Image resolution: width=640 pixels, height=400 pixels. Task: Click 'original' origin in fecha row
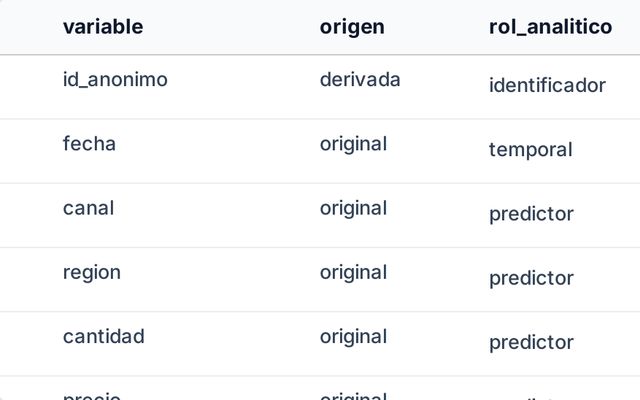[x=353, y=144]
